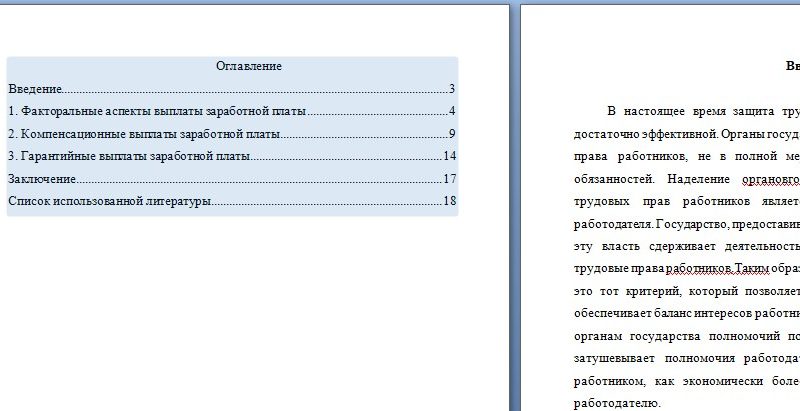Click page number 17 beside Заключение
The image size is (800, 411).
pyautogui.click(x=449, y=178)
